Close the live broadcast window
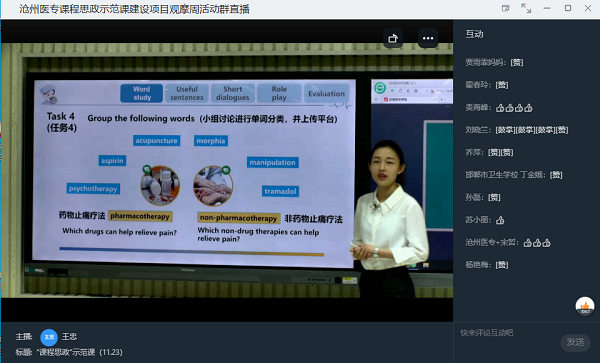Viewport: 600px width, 363px height. tap(588, 8)
